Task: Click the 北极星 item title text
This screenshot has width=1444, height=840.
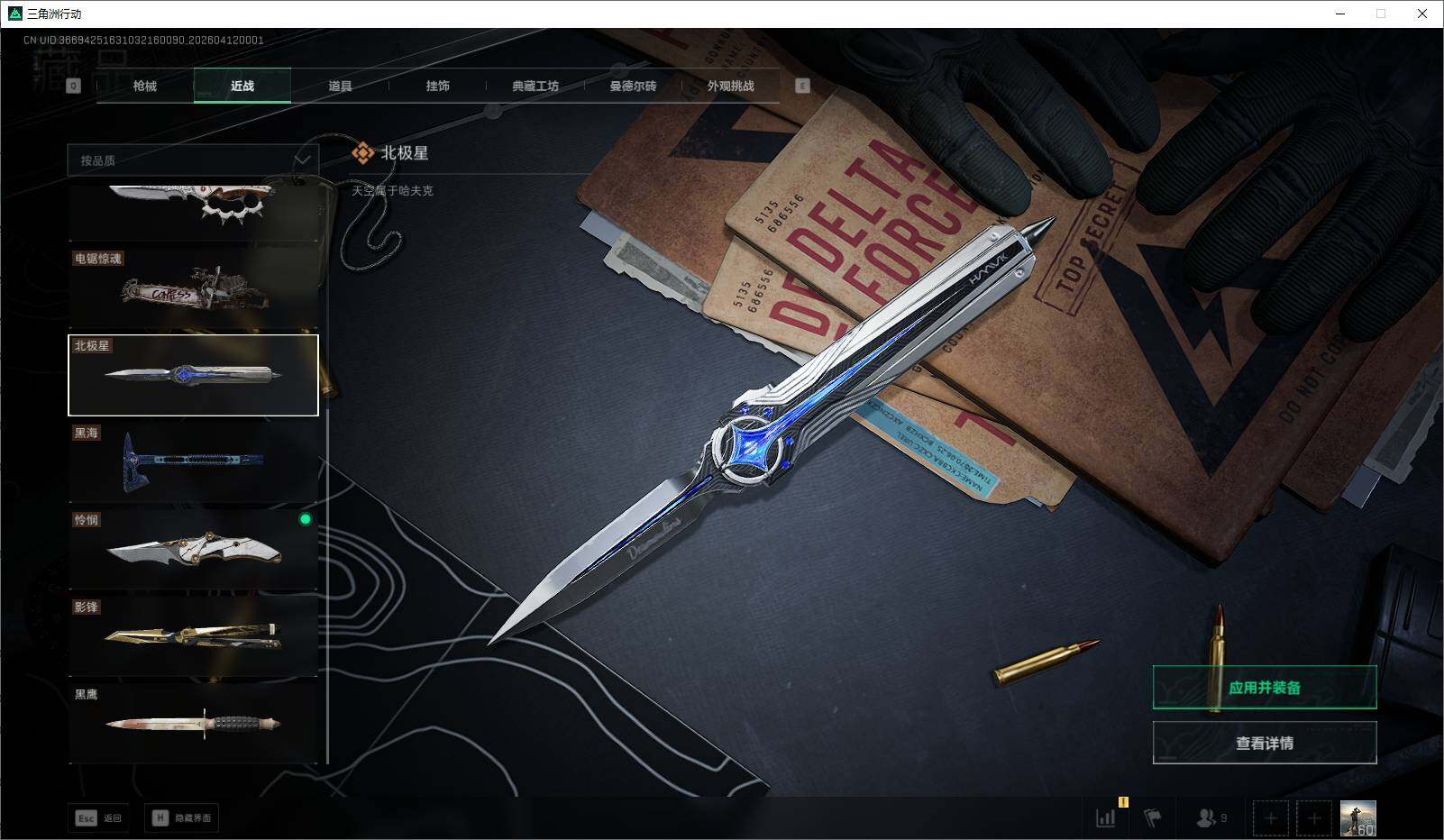Action: point(405,153)
